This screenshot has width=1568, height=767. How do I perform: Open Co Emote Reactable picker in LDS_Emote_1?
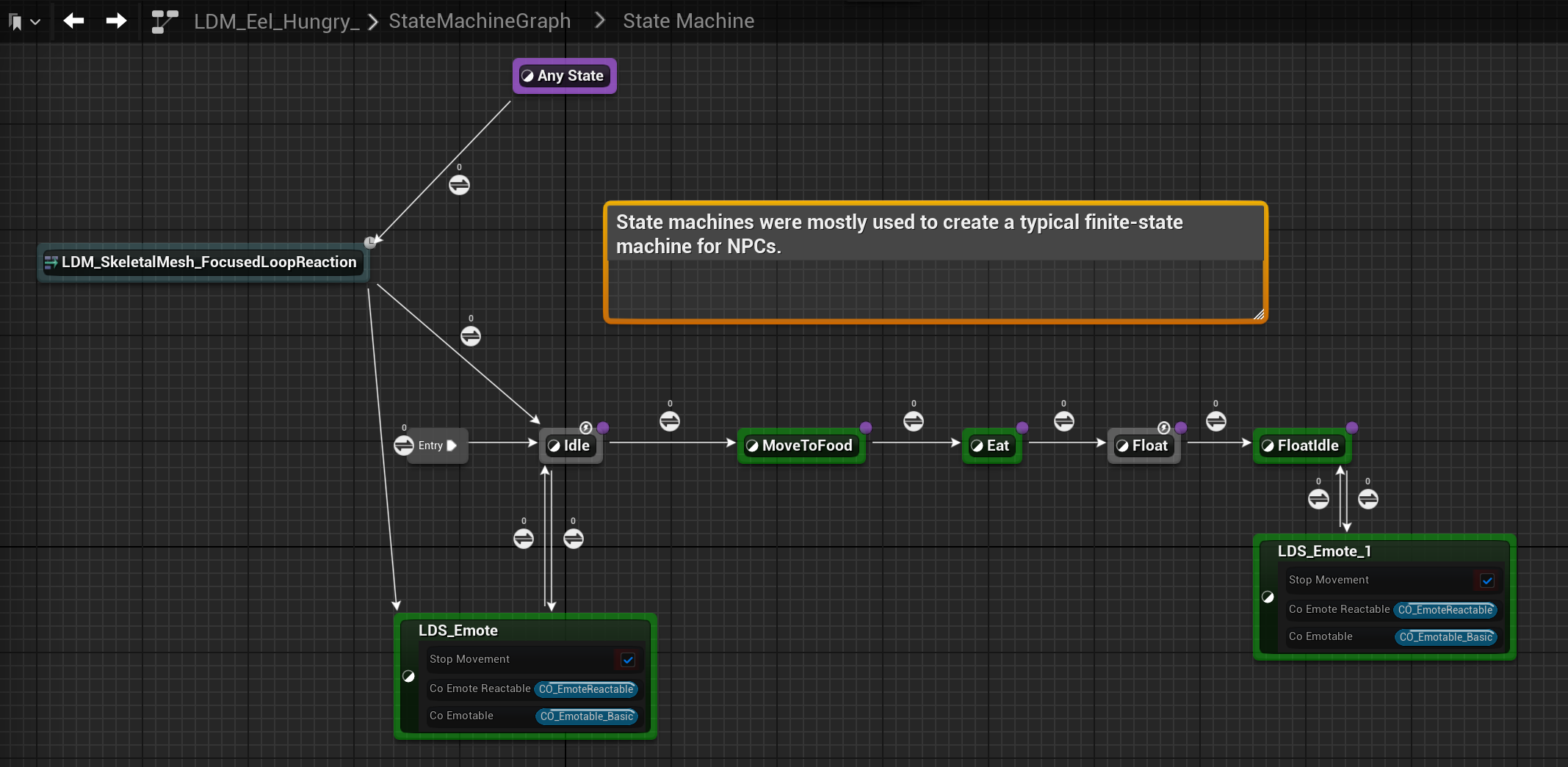pyautogui.click(x=1445, y=610)
